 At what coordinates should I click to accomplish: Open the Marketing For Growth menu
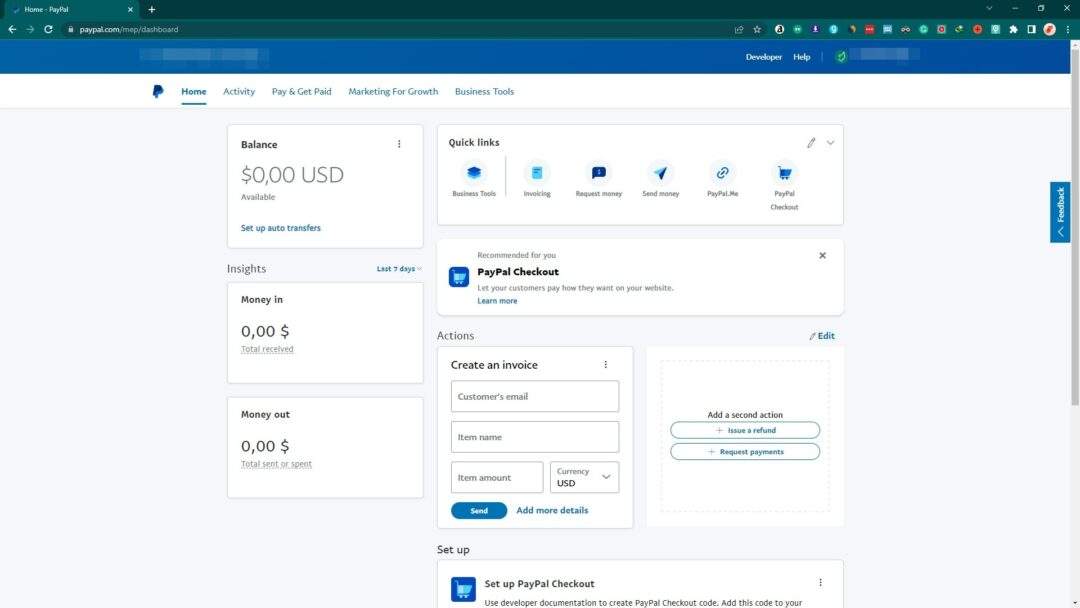coord(393,92)
